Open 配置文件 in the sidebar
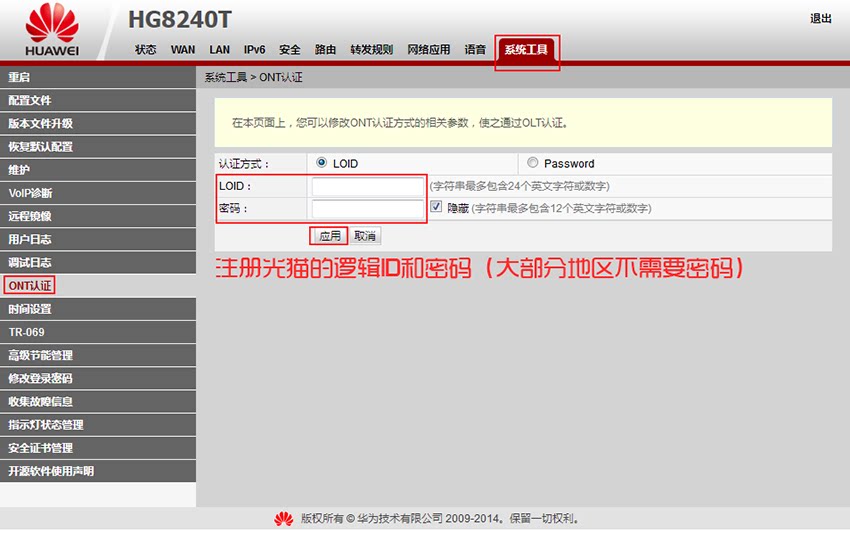Viewport: 850px width, 533px height. coord(98,100)
